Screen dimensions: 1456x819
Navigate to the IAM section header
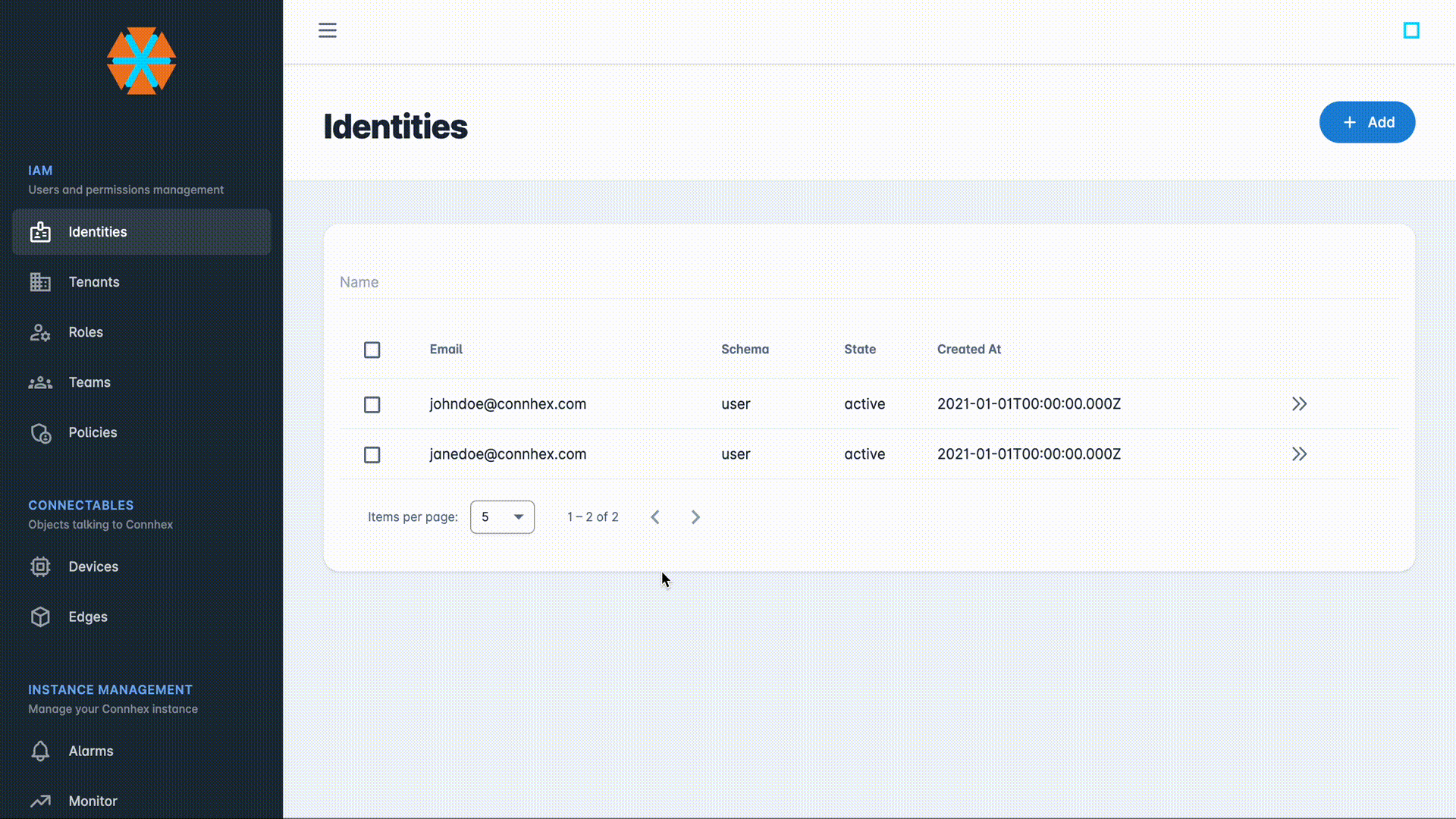(x=40, y=170)
